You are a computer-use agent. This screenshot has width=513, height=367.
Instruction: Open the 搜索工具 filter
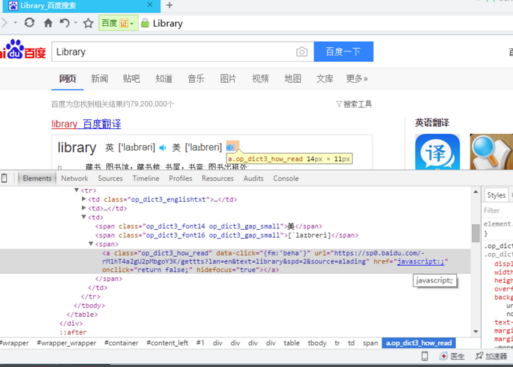coord(354,104)
